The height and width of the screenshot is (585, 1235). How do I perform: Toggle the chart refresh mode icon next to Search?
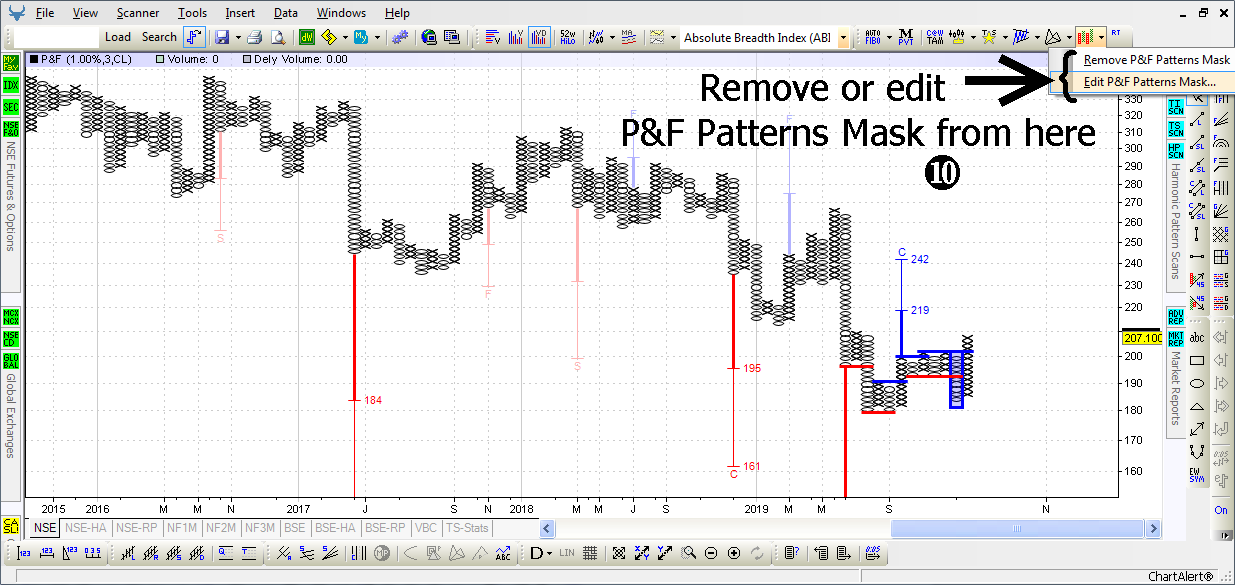click(x=194, y=37)
